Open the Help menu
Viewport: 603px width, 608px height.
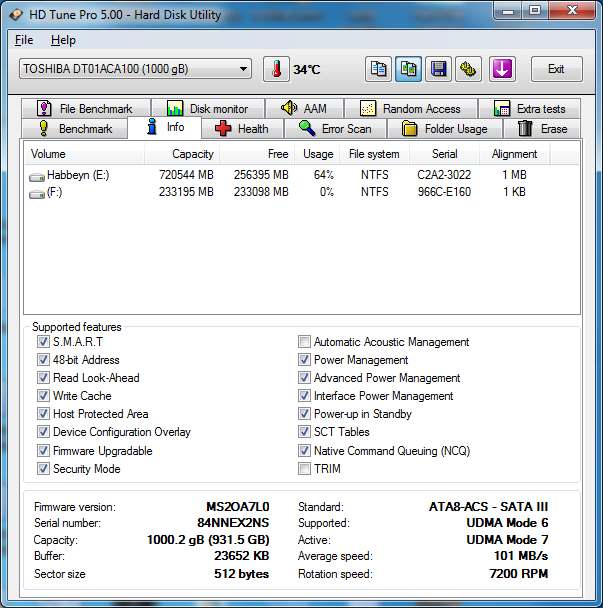(63, 40)
